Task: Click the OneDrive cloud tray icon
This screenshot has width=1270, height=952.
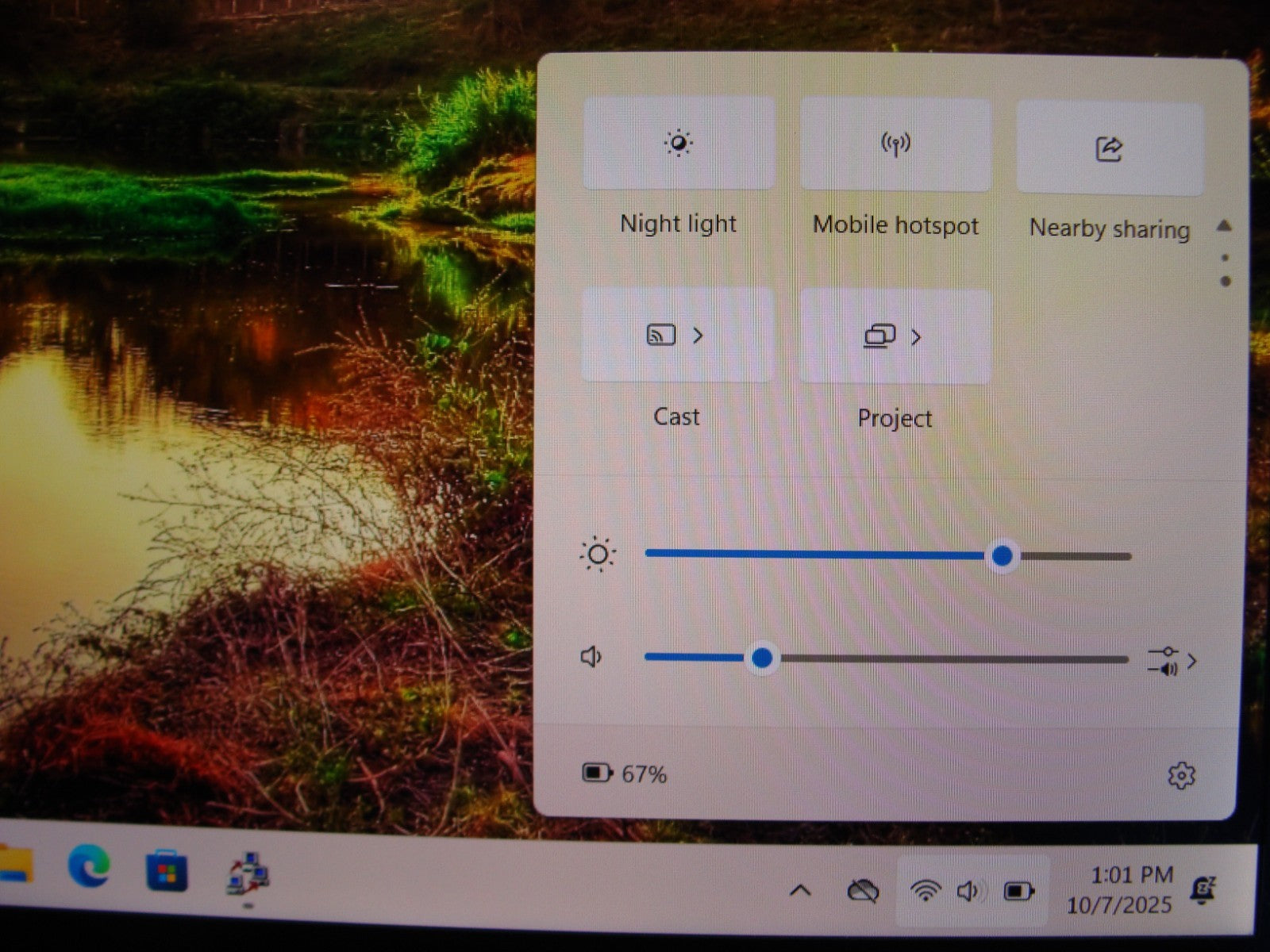Action: coord(863,891)
